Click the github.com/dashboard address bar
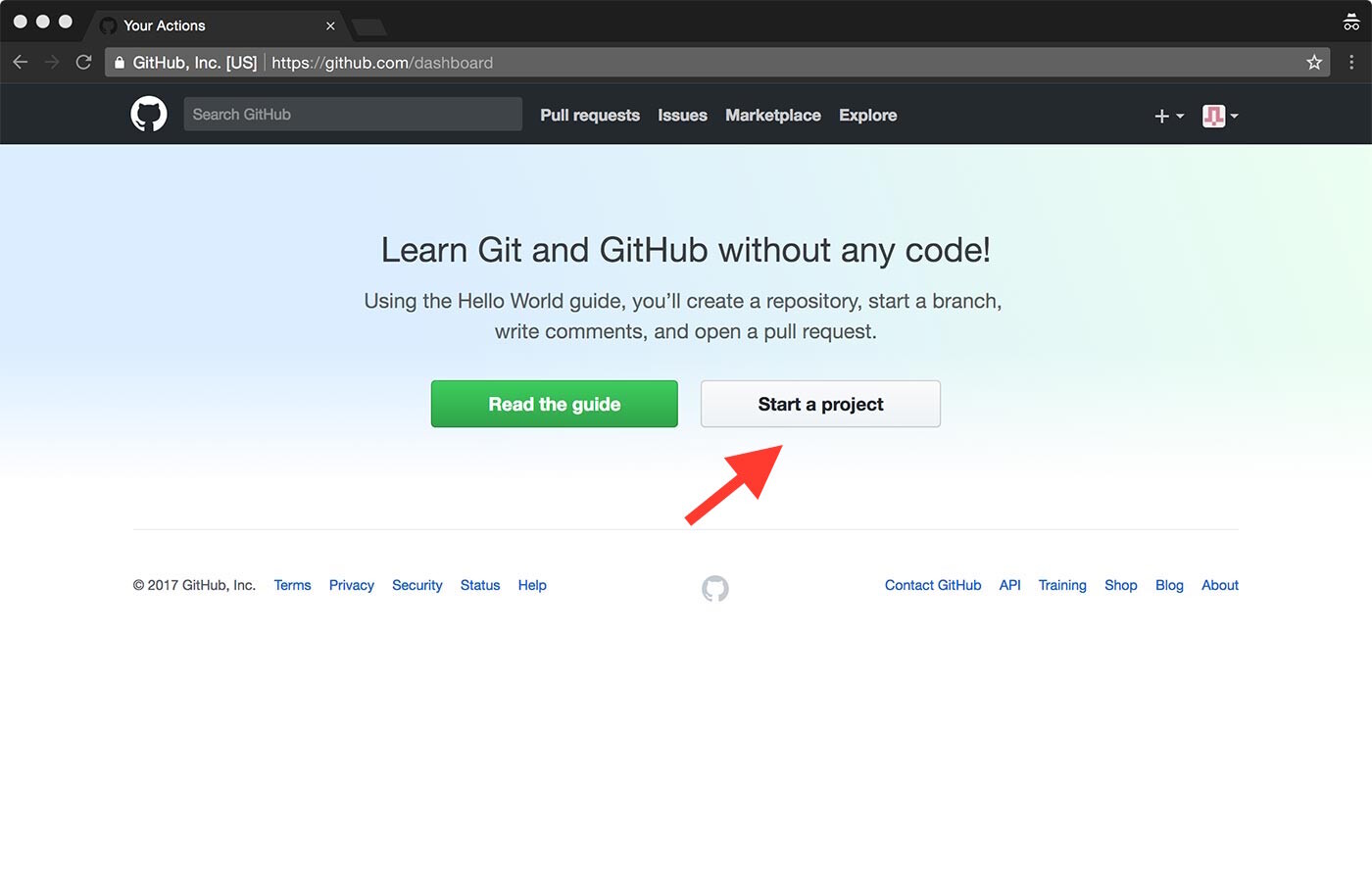Viewport: 1372px width, 881px height. [717, 63]
